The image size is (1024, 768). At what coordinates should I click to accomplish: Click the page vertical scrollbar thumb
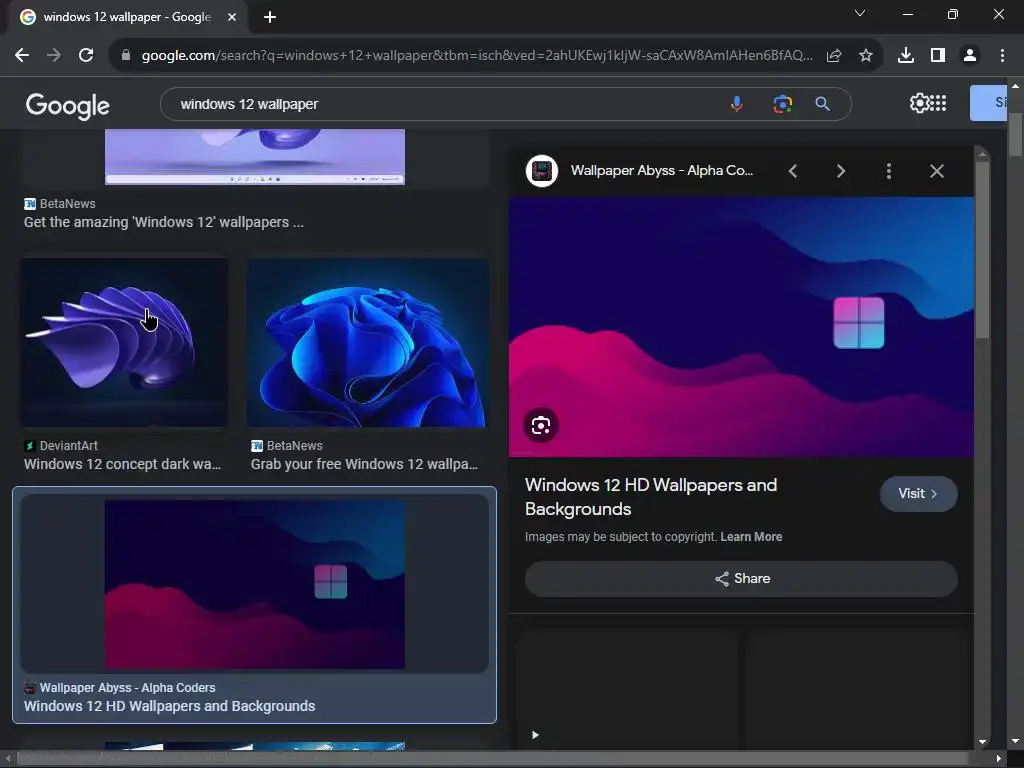point(1015,134)
